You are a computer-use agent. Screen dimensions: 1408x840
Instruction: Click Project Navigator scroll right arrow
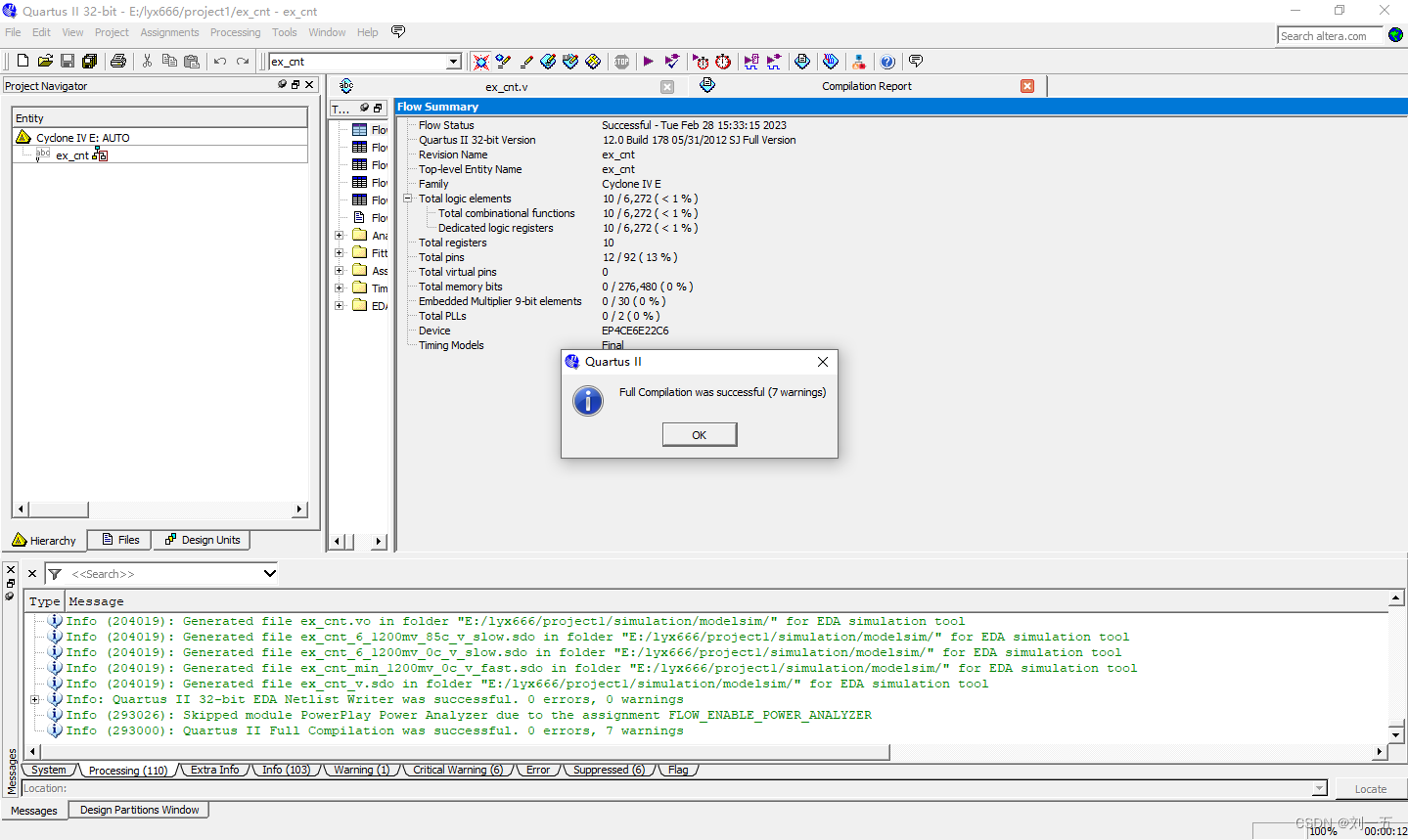299,509
